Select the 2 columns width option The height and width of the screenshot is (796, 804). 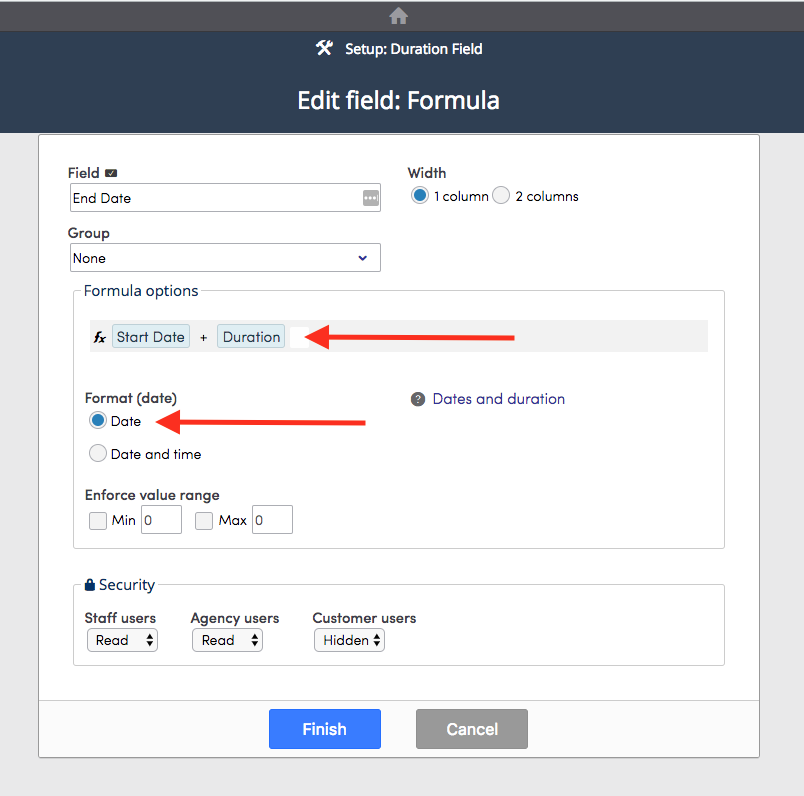[x=500, y=195]
